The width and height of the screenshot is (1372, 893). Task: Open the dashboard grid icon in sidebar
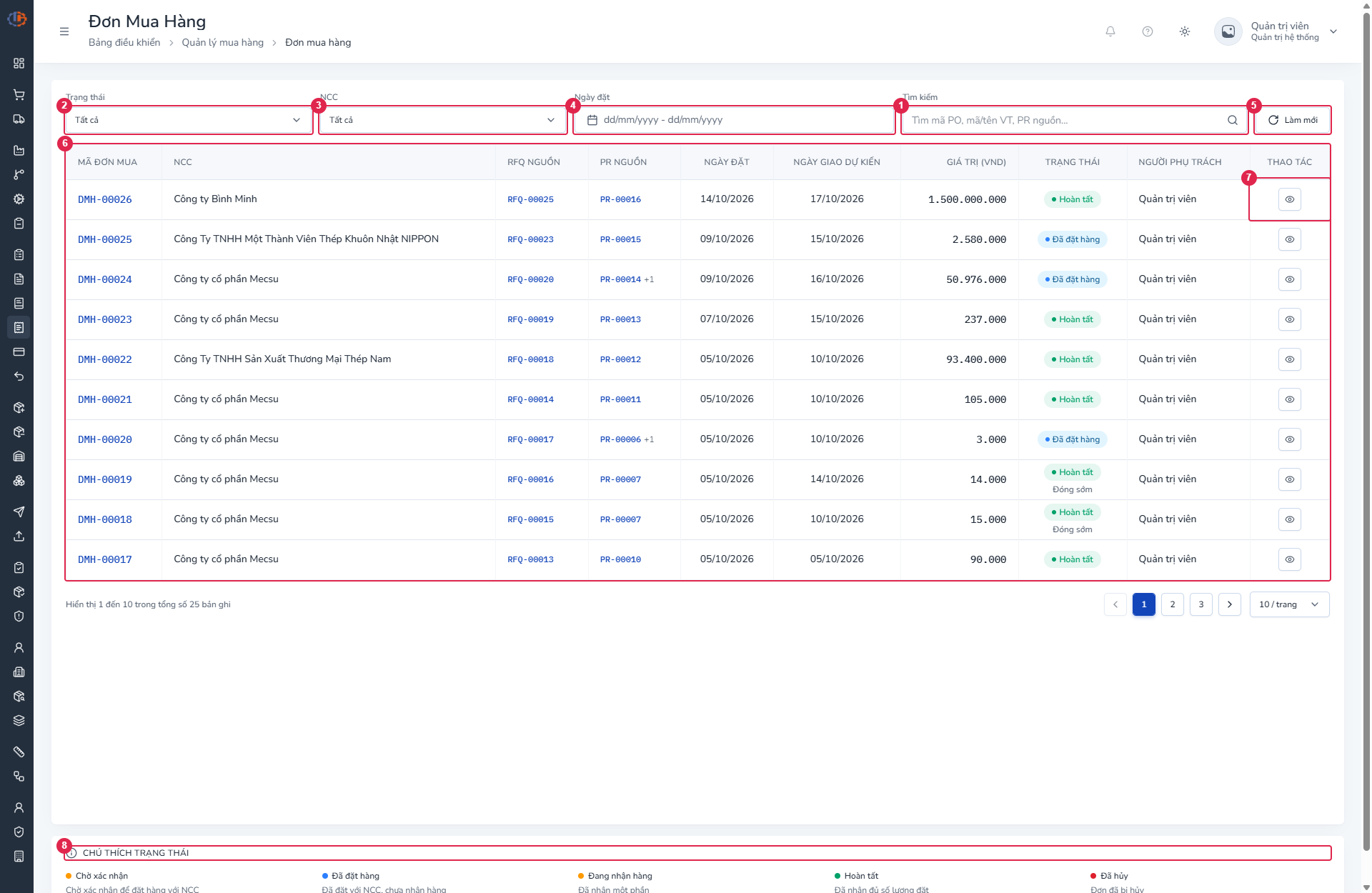pos(19,64)
